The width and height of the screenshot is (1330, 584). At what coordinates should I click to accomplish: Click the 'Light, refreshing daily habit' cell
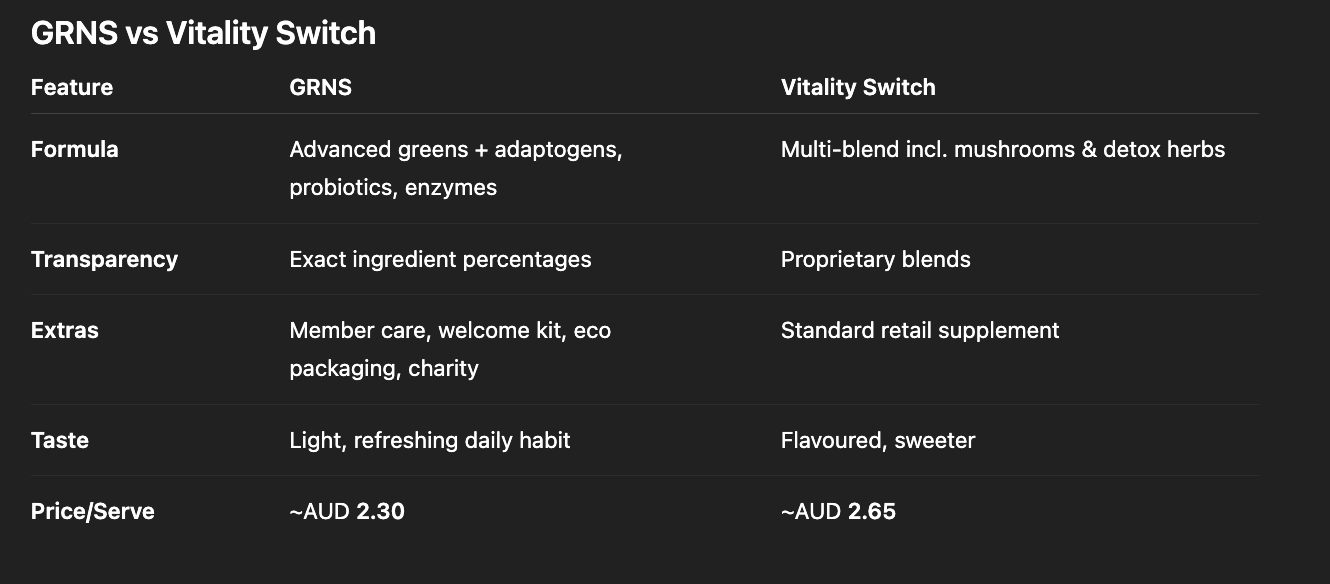point(430,441)
